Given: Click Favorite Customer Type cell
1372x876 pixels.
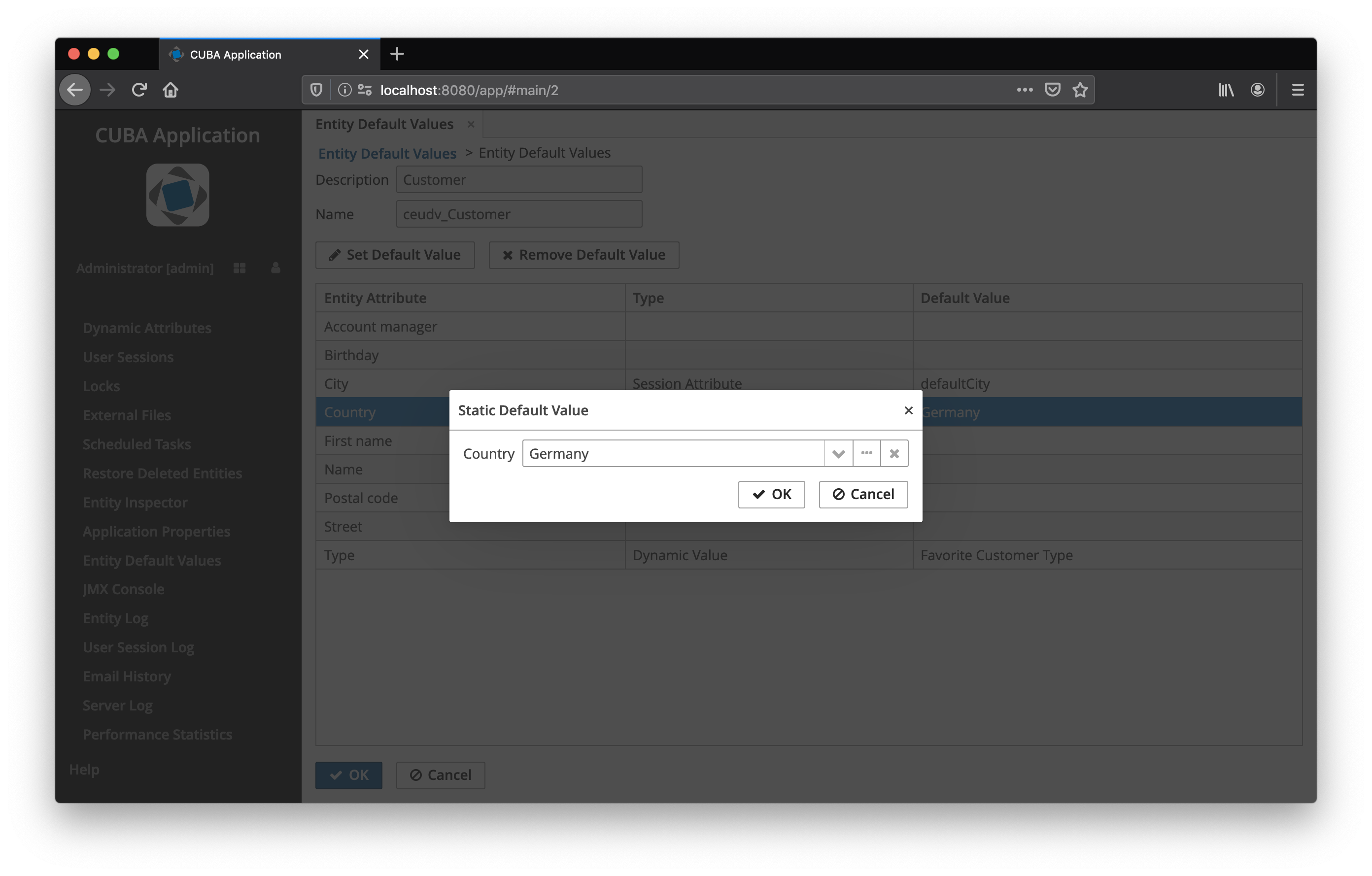Looking at the screenshot, I should [x=1107, y=555].
